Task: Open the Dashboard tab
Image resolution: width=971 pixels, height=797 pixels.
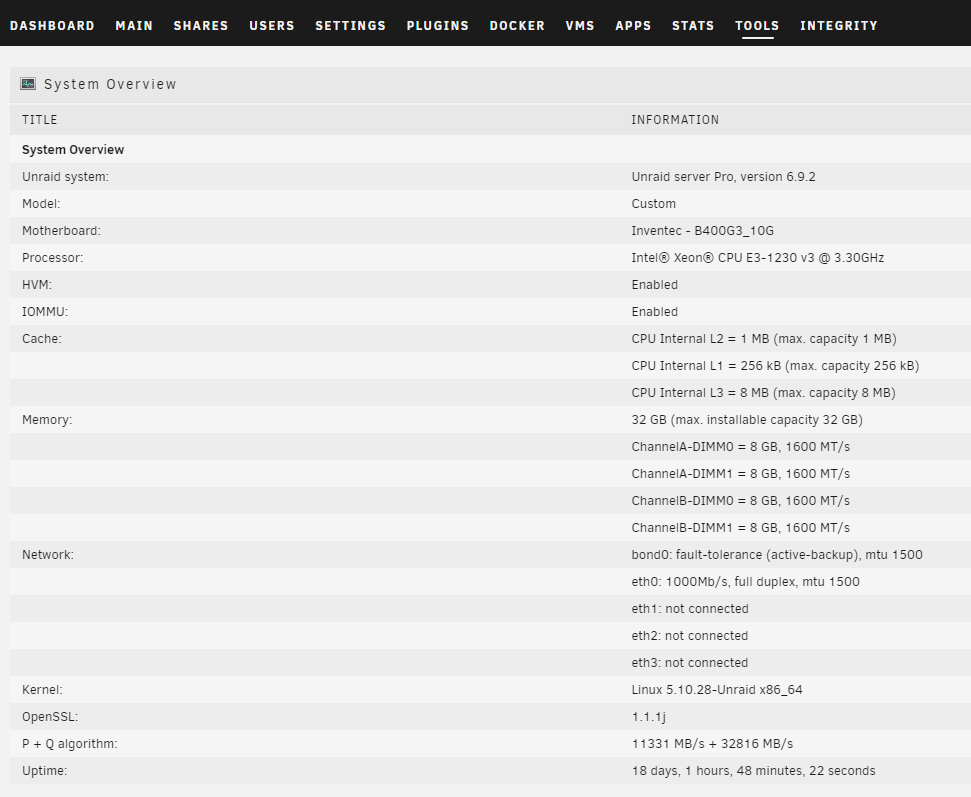Action: coord(52,26)
